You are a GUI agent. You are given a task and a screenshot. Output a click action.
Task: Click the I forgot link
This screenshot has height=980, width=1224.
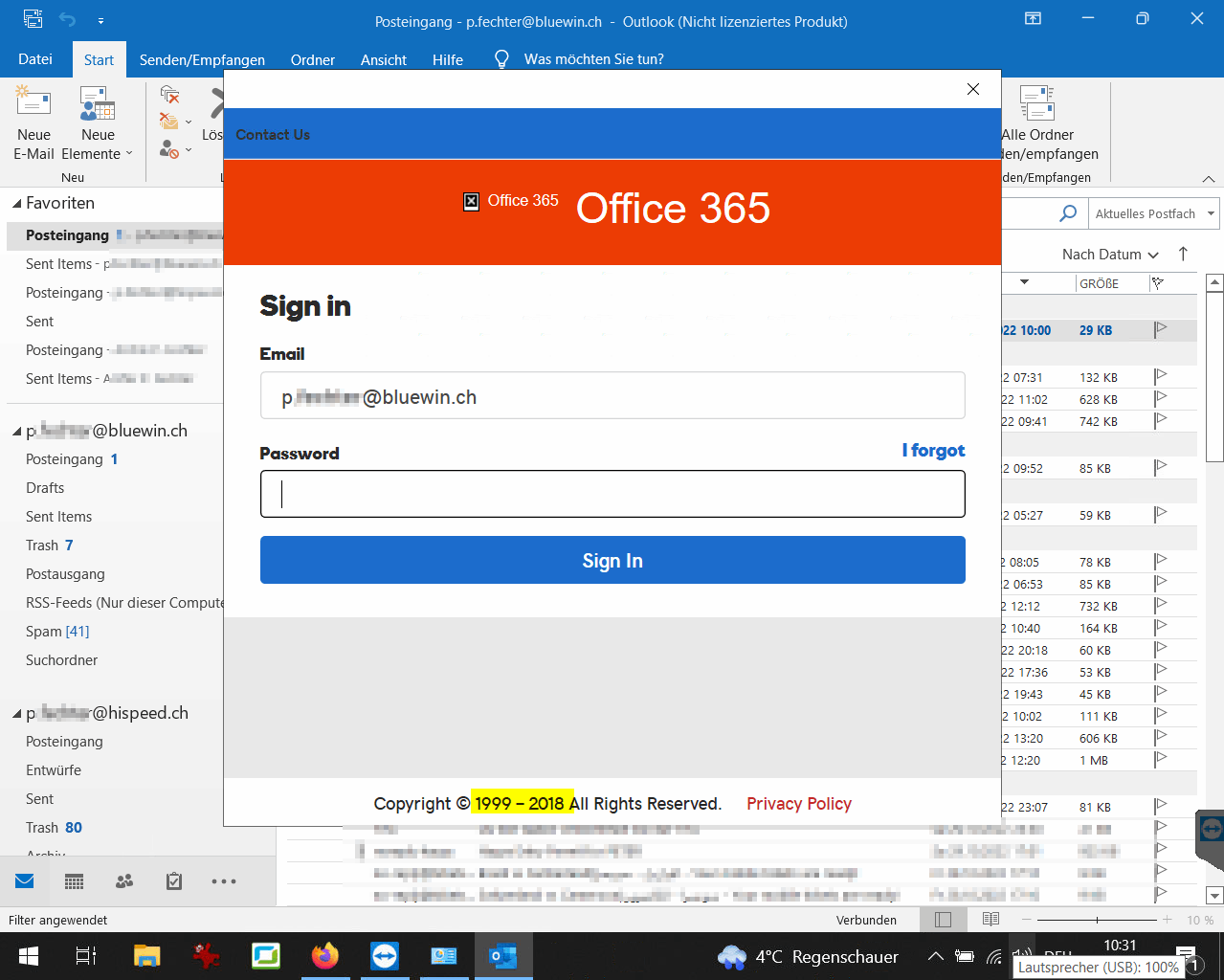click(933, 451)
